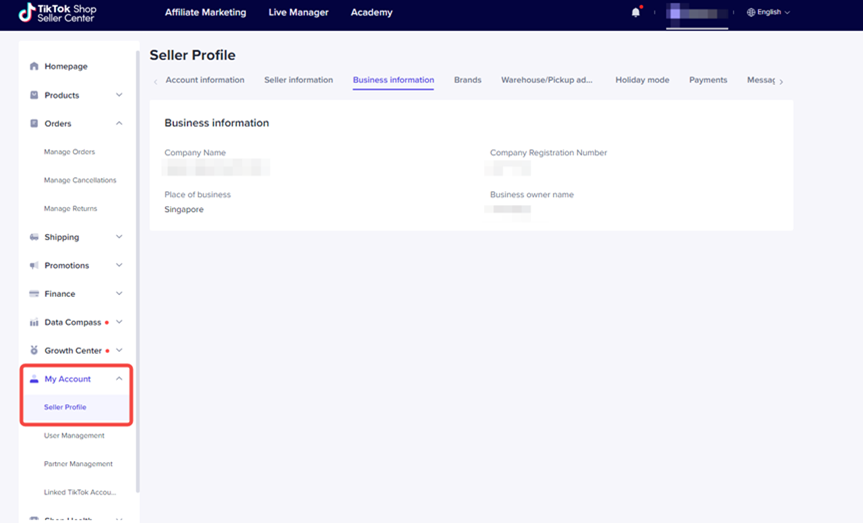This screenshot has width=863, height=523.
Task: Expand the Promotions menu chevron
Action: [119, 265]
